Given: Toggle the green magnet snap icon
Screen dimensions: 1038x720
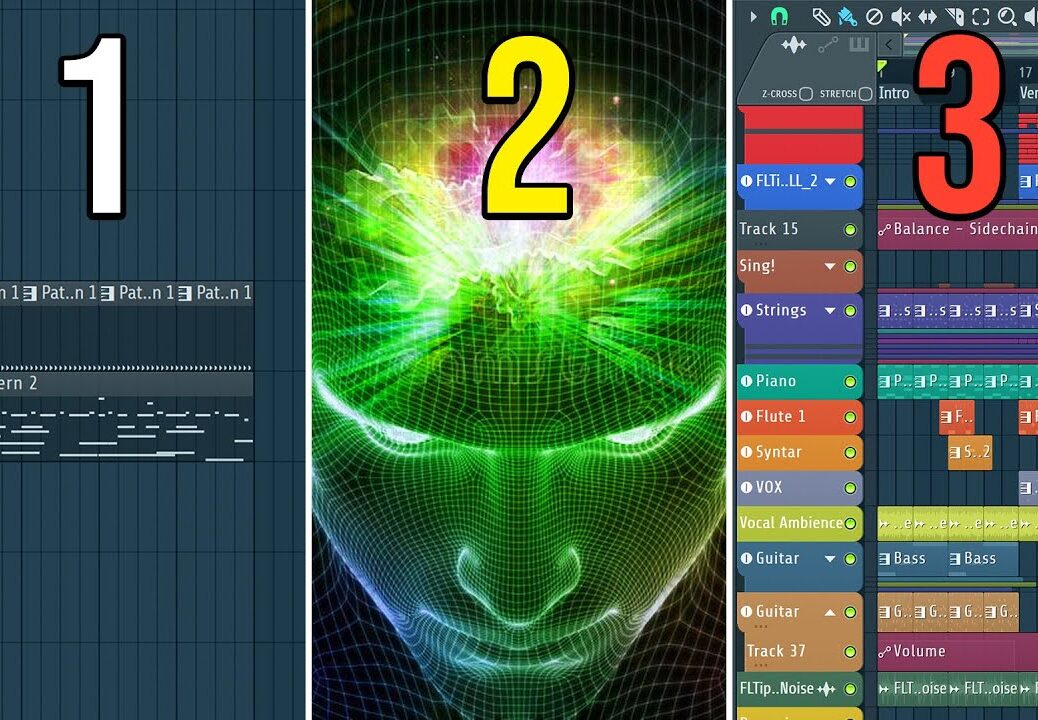Looking at the screenshot, I should point(779,17).
